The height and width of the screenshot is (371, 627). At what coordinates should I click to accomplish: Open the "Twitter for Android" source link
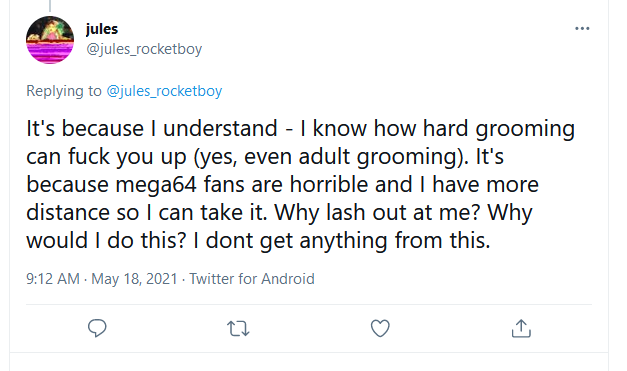252,279
